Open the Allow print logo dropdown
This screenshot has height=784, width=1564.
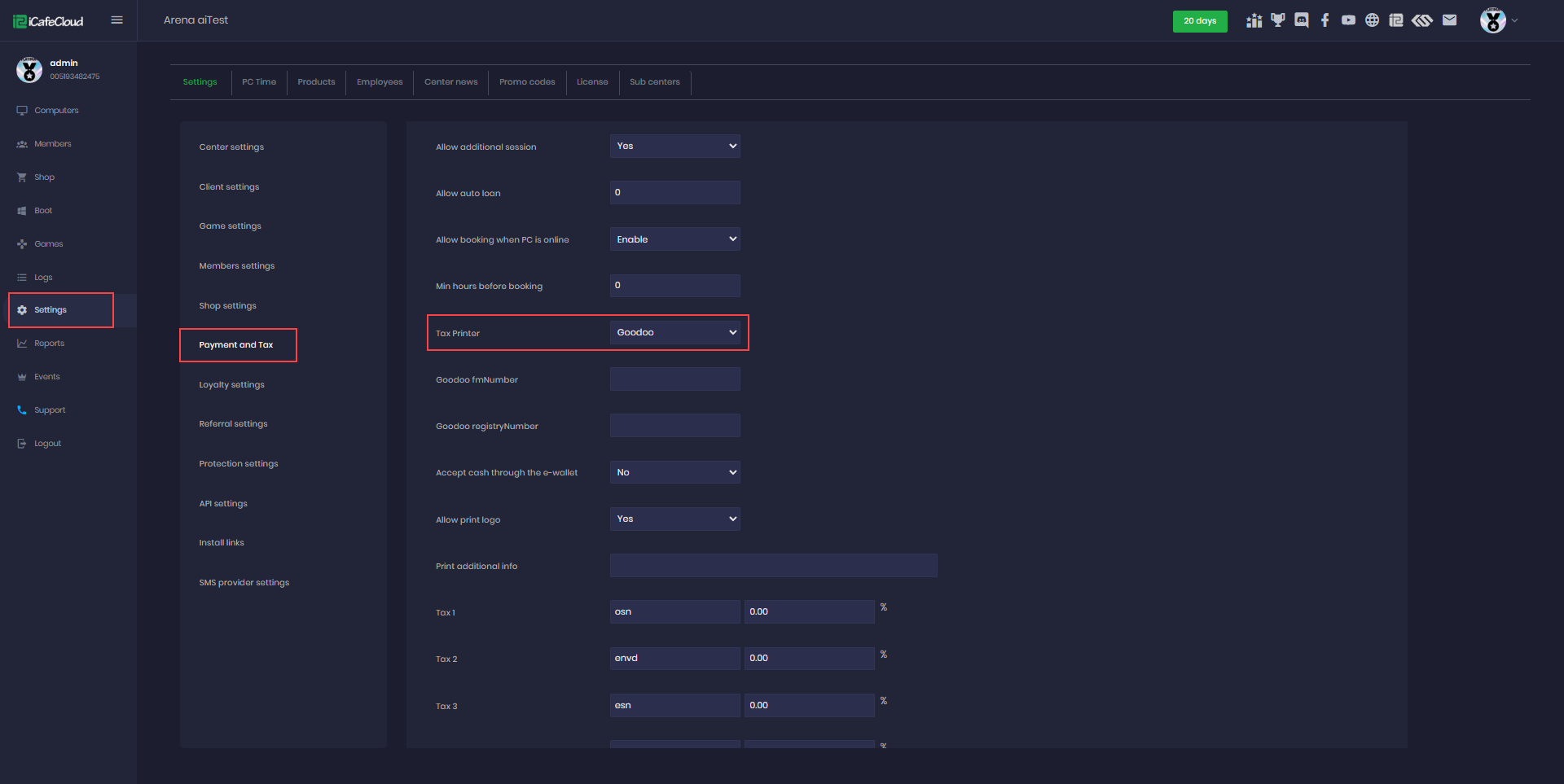click(x=674, y=519)
